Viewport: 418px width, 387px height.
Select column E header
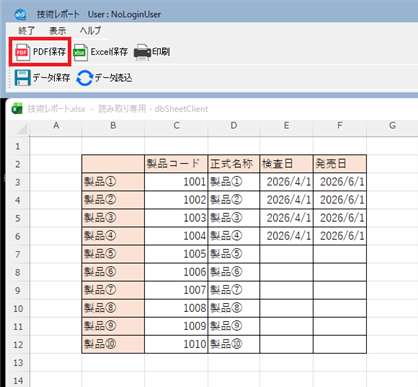[x=286, y=126]
